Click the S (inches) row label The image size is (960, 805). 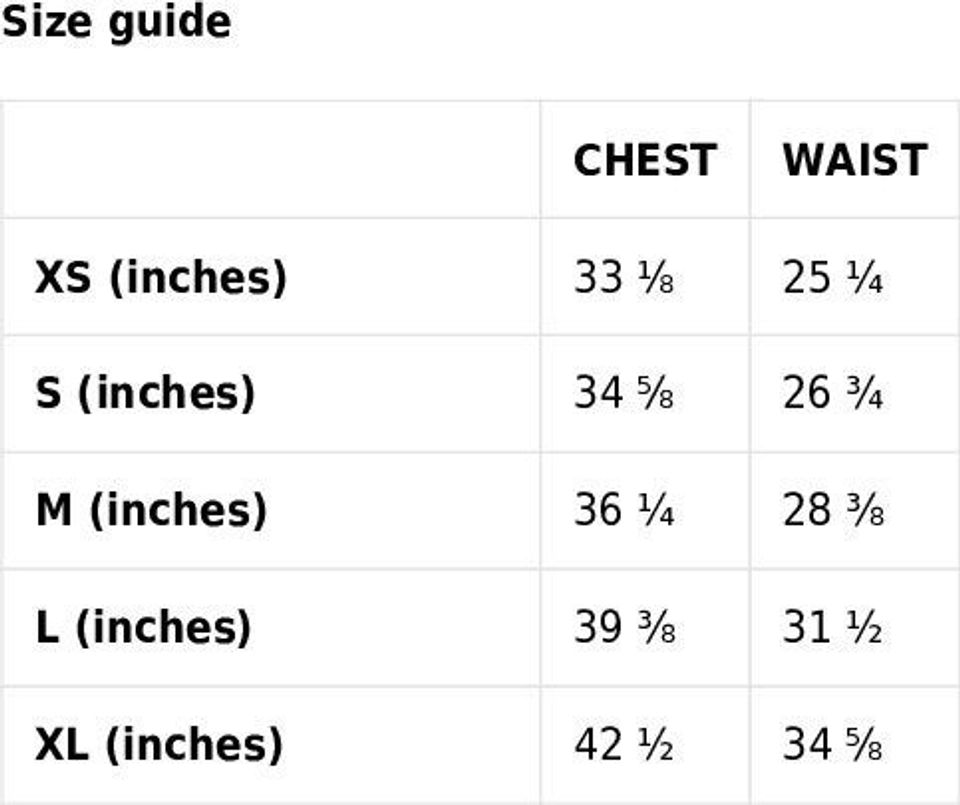pyautogui.click(x=145, y=393)
